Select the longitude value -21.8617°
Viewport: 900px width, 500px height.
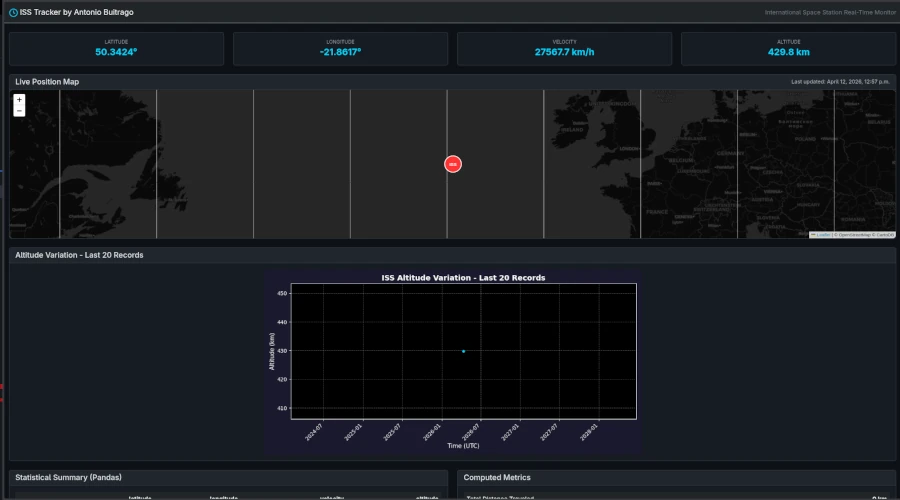340,52
